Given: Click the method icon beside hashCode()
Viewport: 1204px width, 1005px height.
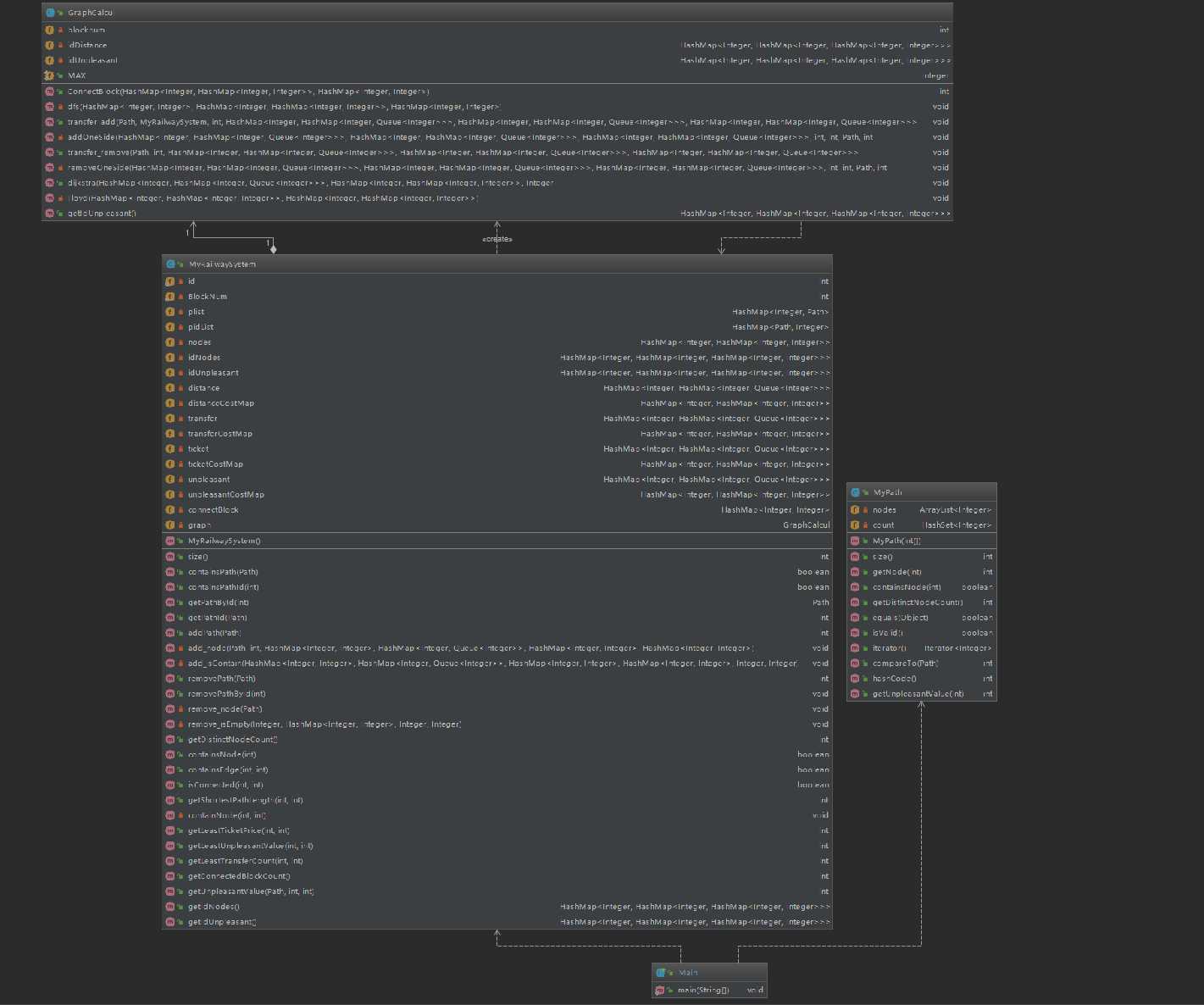Looking at the screenshot, I should click(x=855, y=679).
